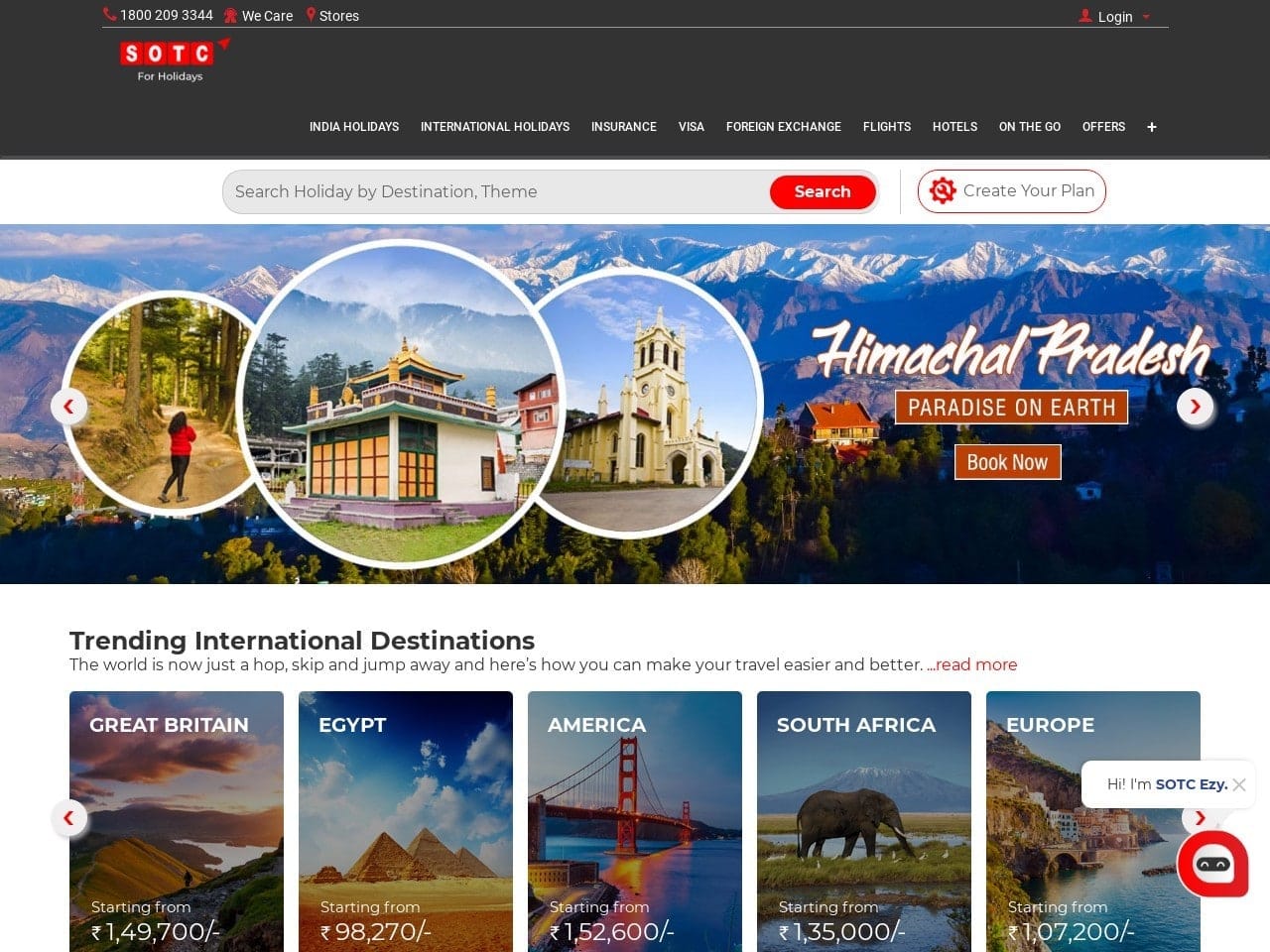Show previous banner slide
This screenshot has height=952, width=1270.
tap(68, 406)
